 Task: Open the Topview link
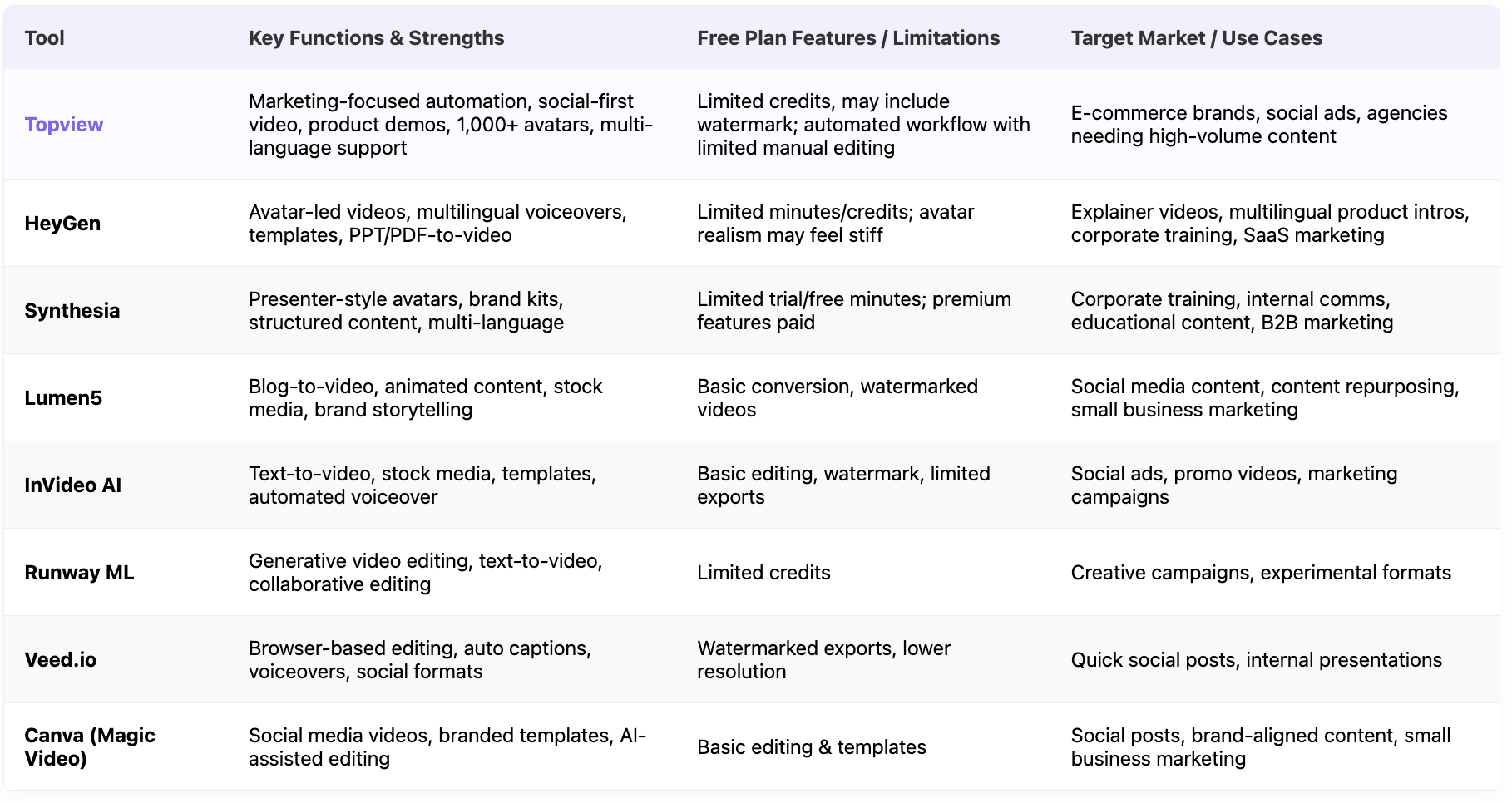pos(64,125)
